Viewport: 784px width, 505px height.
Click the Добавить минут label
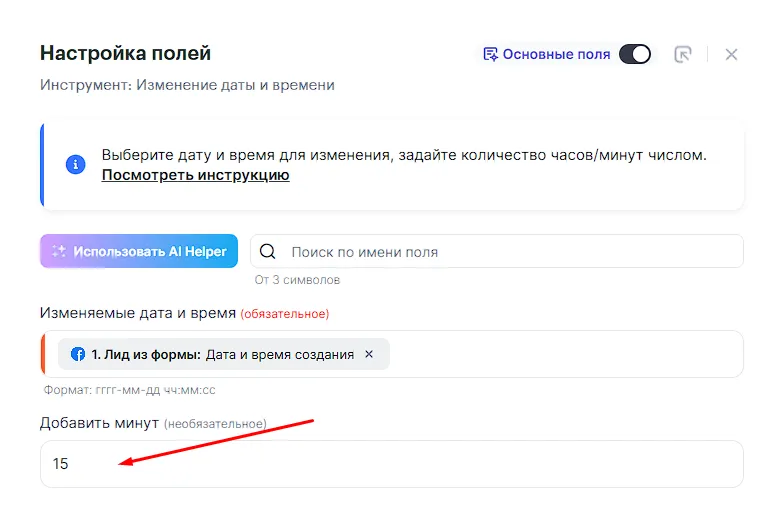[x=100, y=423]
